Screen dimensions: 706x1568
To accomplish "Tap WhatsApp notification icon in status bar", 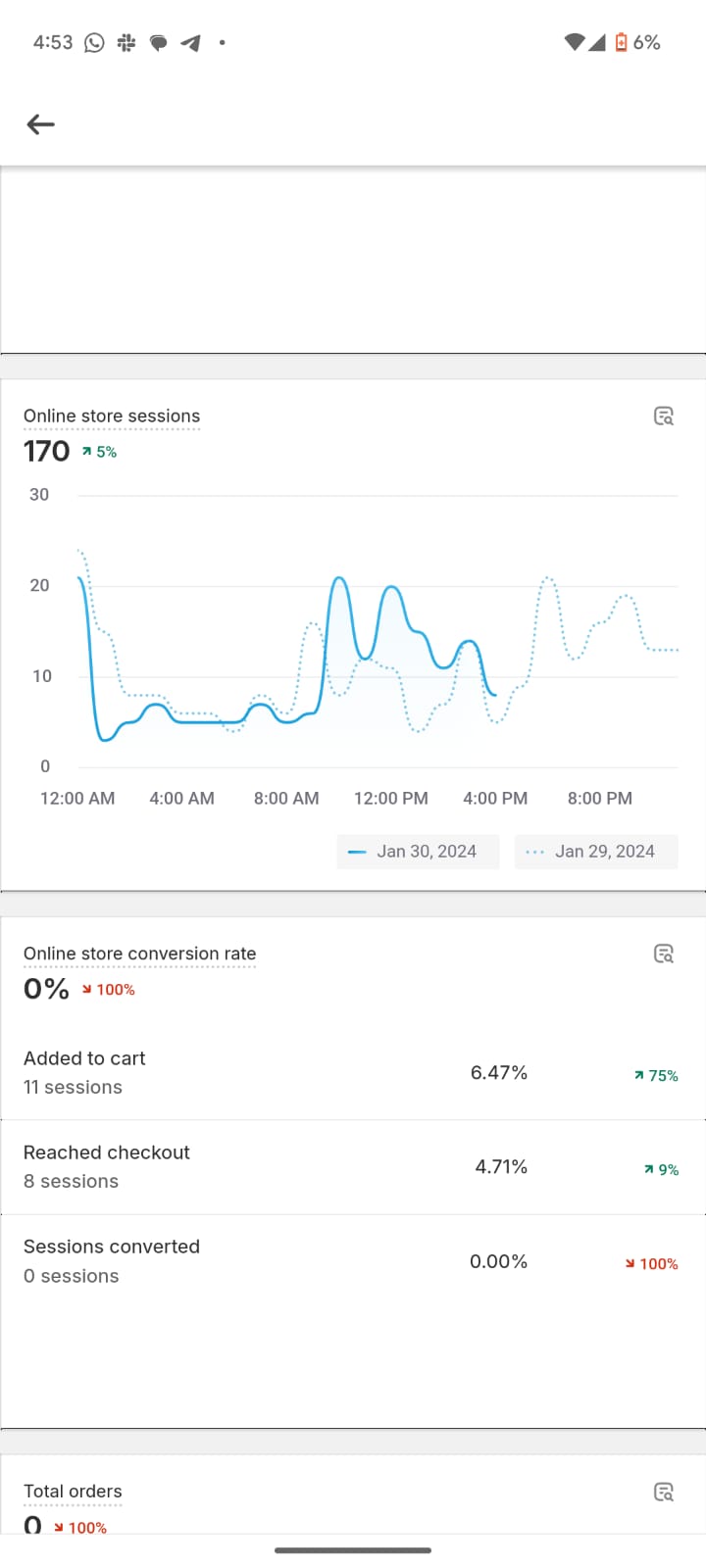I will point(94,42).
